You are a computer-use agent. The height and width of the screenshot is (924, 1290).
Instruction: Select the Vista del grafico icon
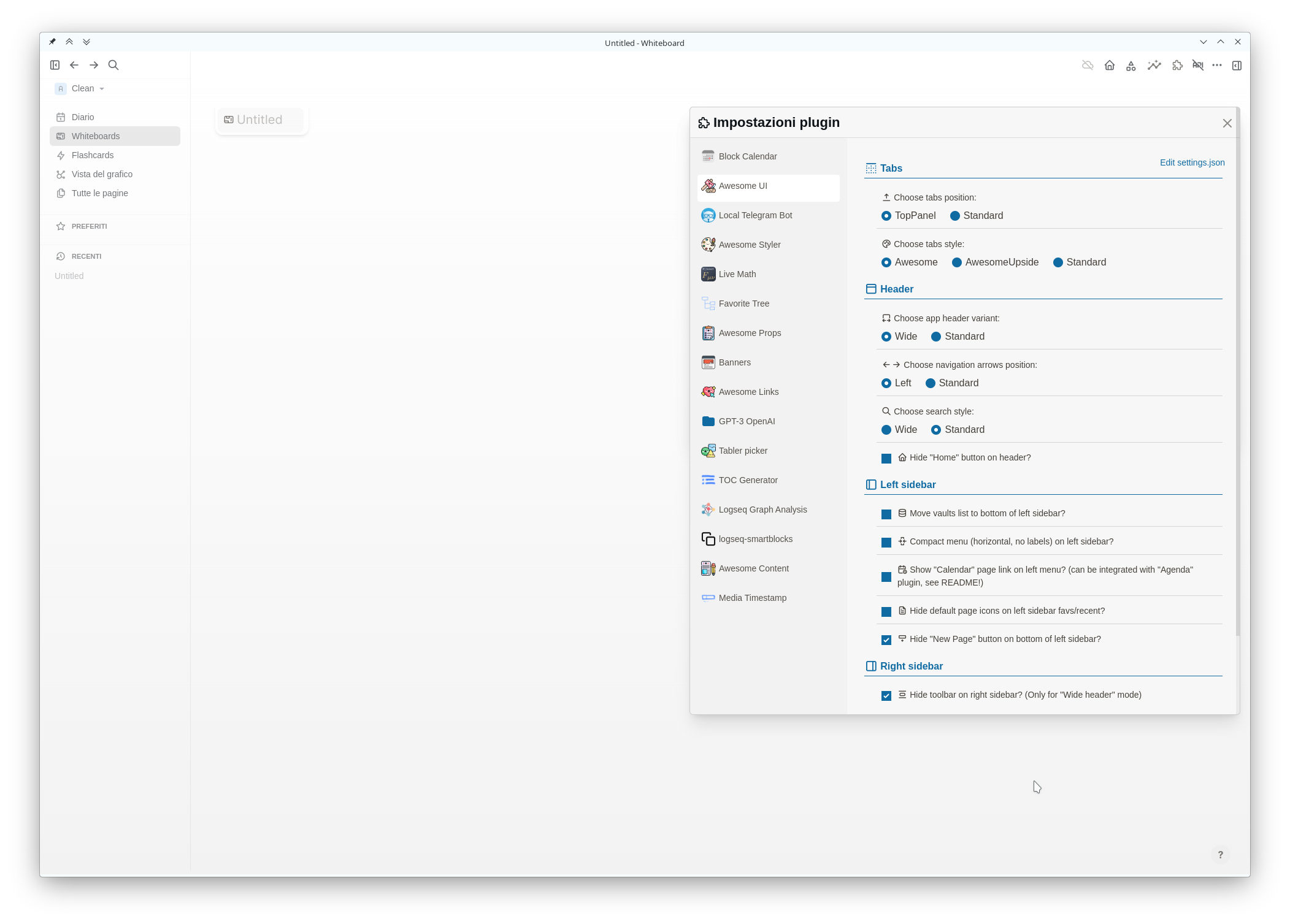coord(61,174)
